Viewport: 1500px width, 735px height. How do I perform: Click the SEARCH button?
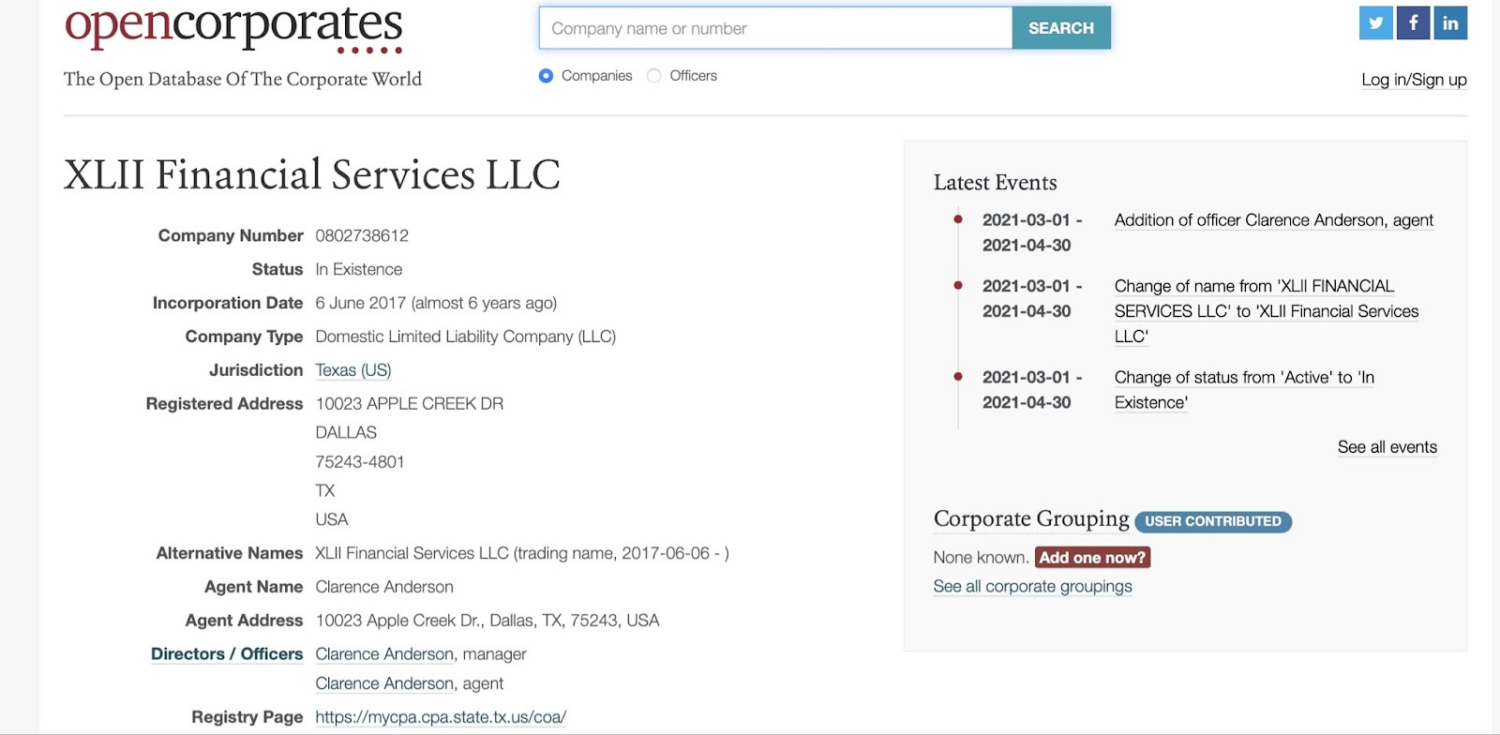[1061, 28]
